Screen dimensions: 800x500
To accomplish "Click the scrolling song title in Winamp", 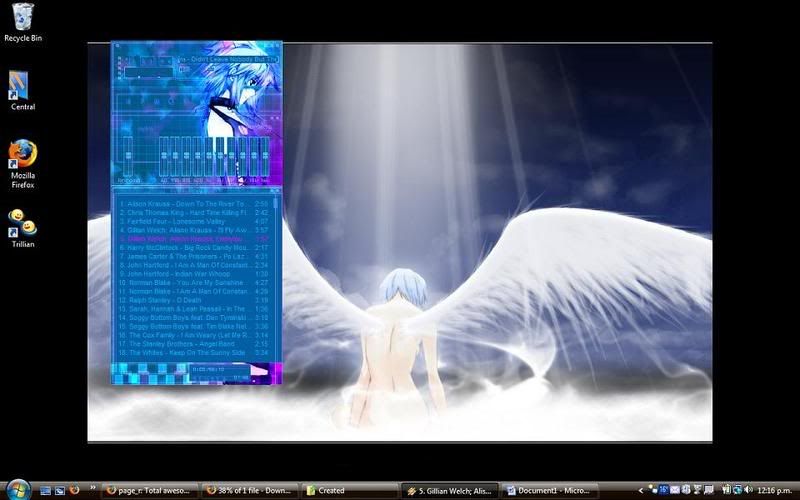I will pos(228,59).
